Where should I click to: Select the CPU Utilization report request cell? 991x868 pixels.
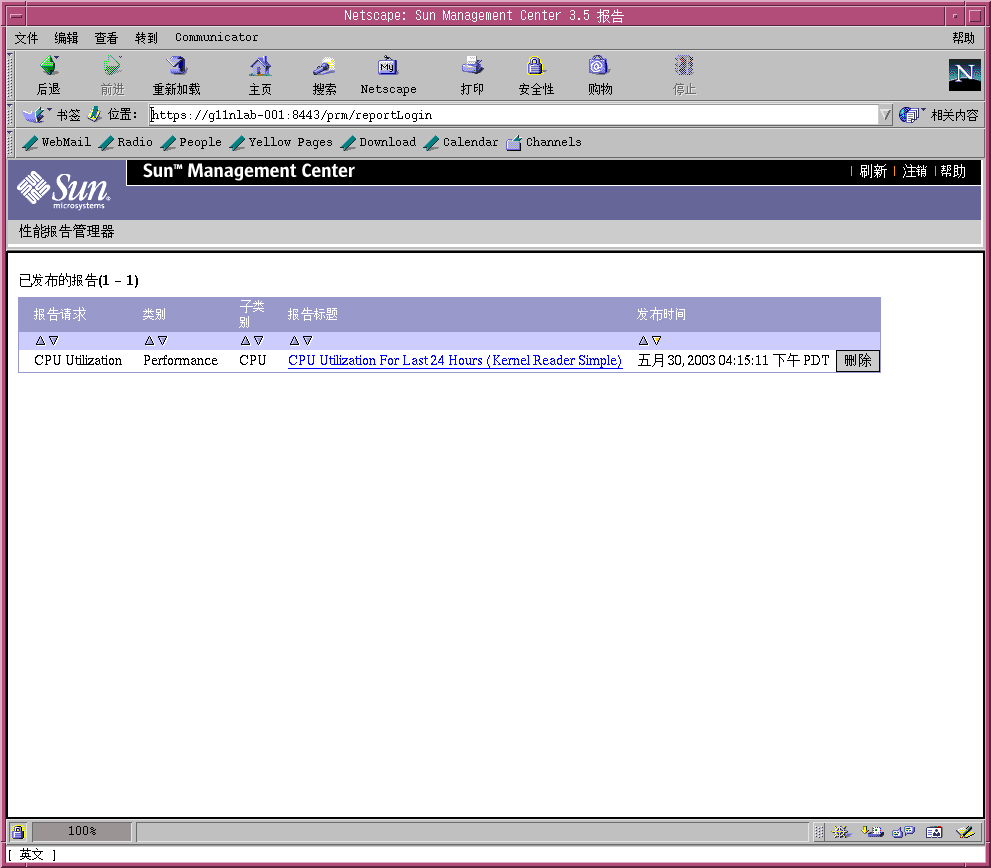(x=78, y=360)
